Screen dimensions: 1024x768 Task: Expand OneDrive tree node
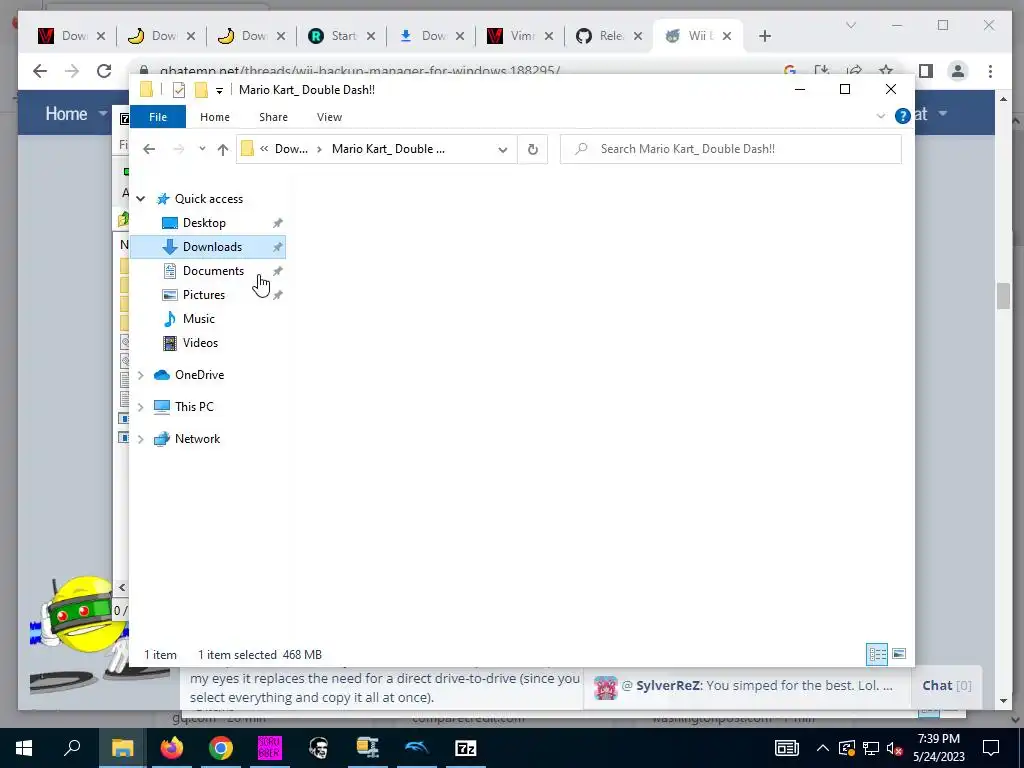(x=140, y=375)
